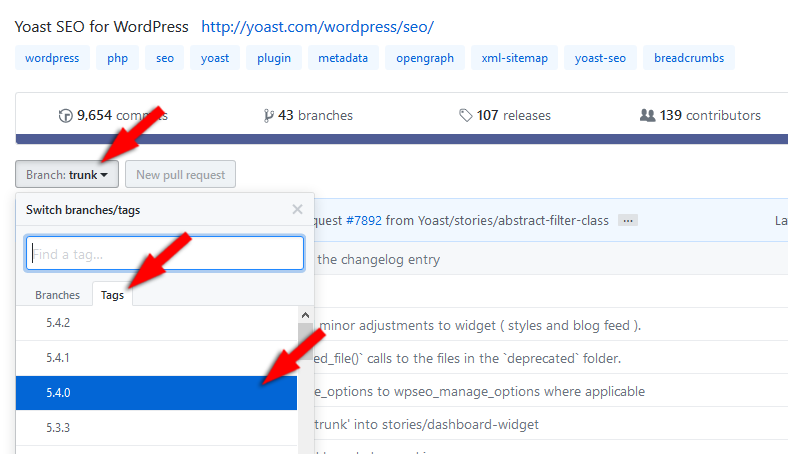Open the wpseo_manage_options commit message
Viewport: 788px width, 454px height.
coord(479,392)
